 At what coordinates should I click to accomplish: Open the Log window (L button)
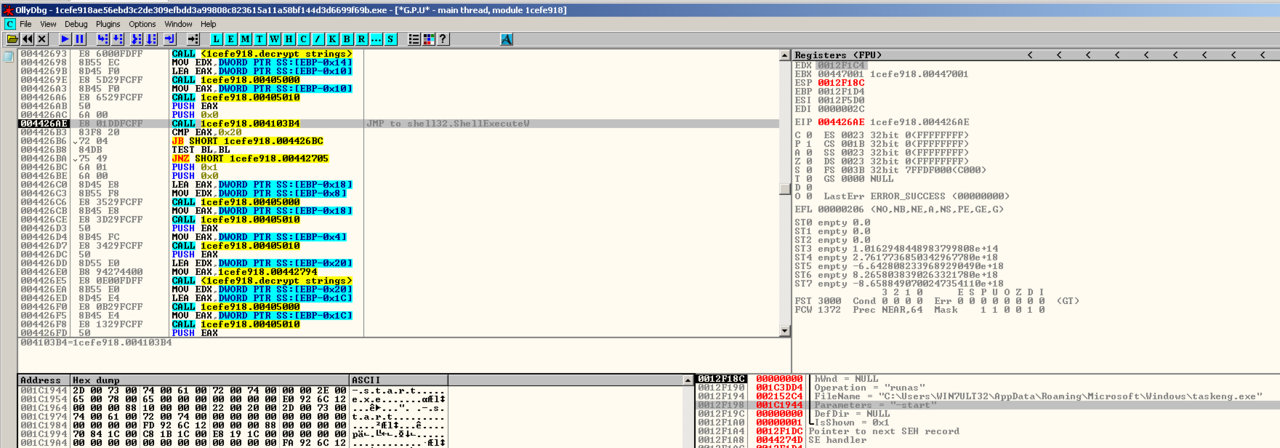(x=217, y=39)
